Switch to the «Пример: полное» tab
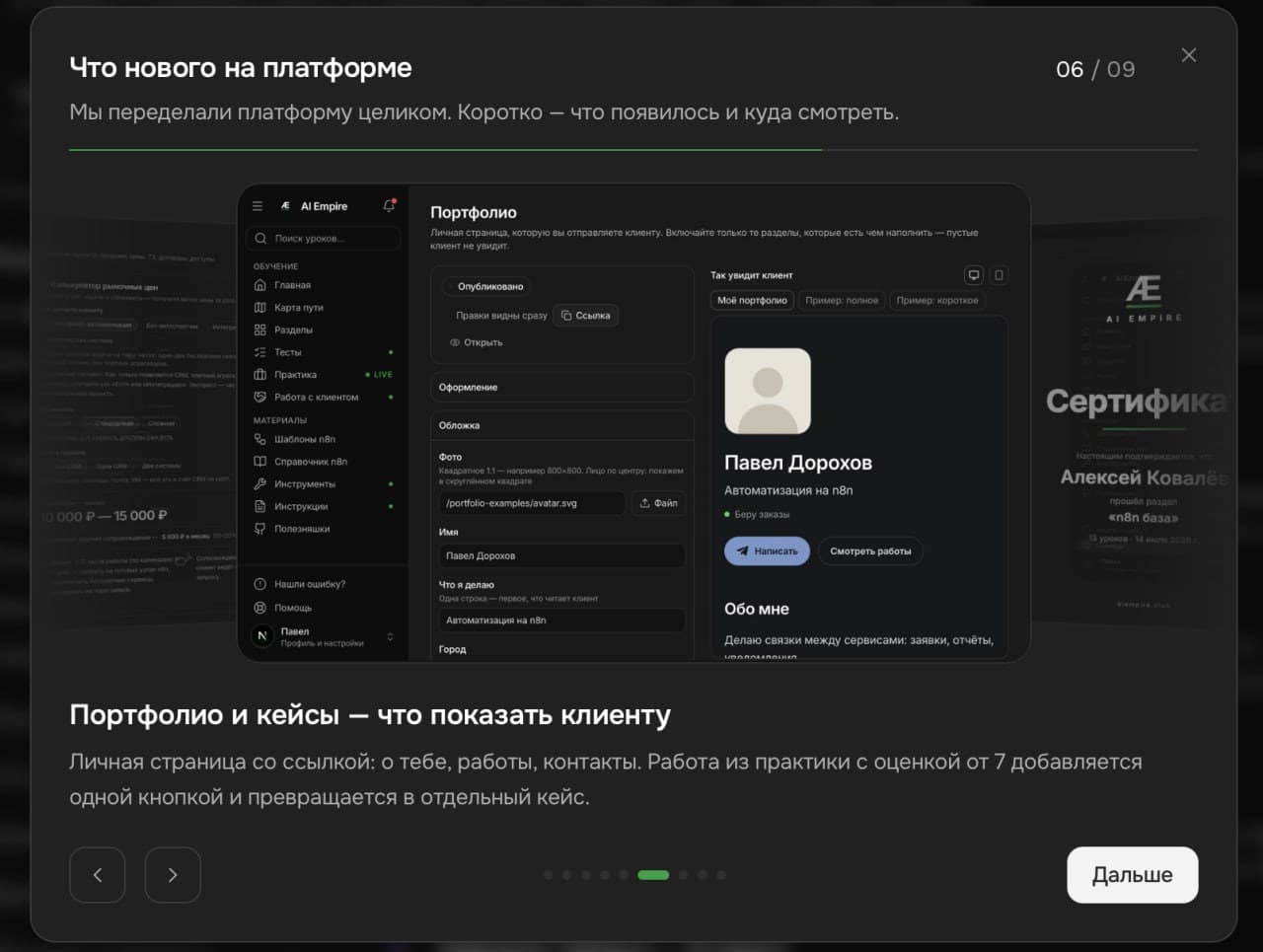Viewport: 1263px width, 952px height. point(842,301)
